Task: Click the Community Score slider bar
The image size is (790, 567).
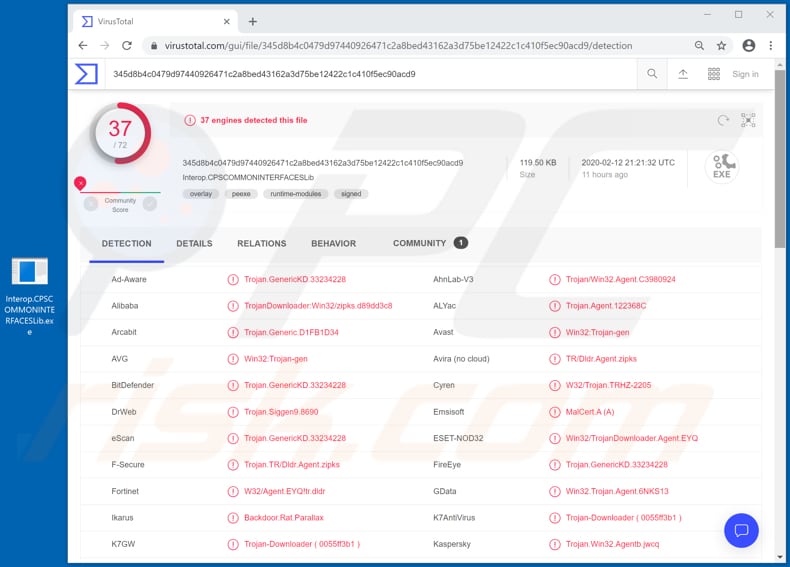Action: tap(120, 192)
